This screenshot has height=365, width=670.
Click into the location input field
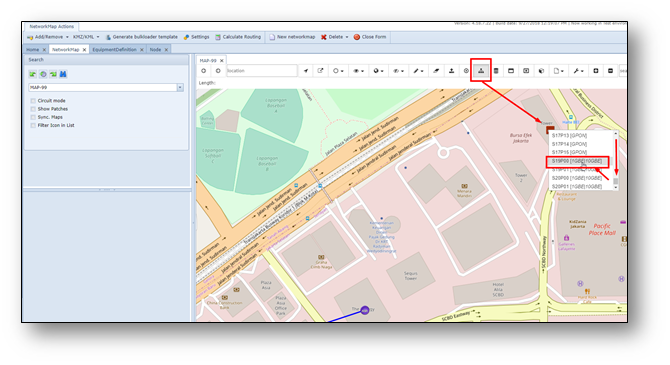coord(262,71)
